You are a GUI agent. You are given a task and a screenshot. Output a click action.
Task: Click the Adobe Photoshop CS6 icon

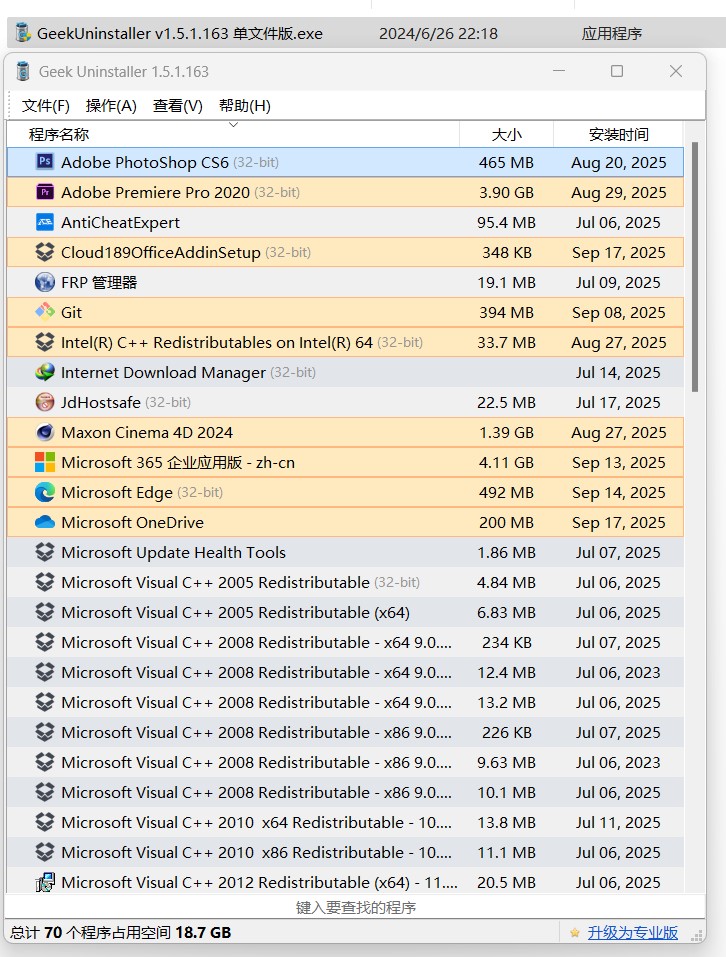click(x=45, y=162)
